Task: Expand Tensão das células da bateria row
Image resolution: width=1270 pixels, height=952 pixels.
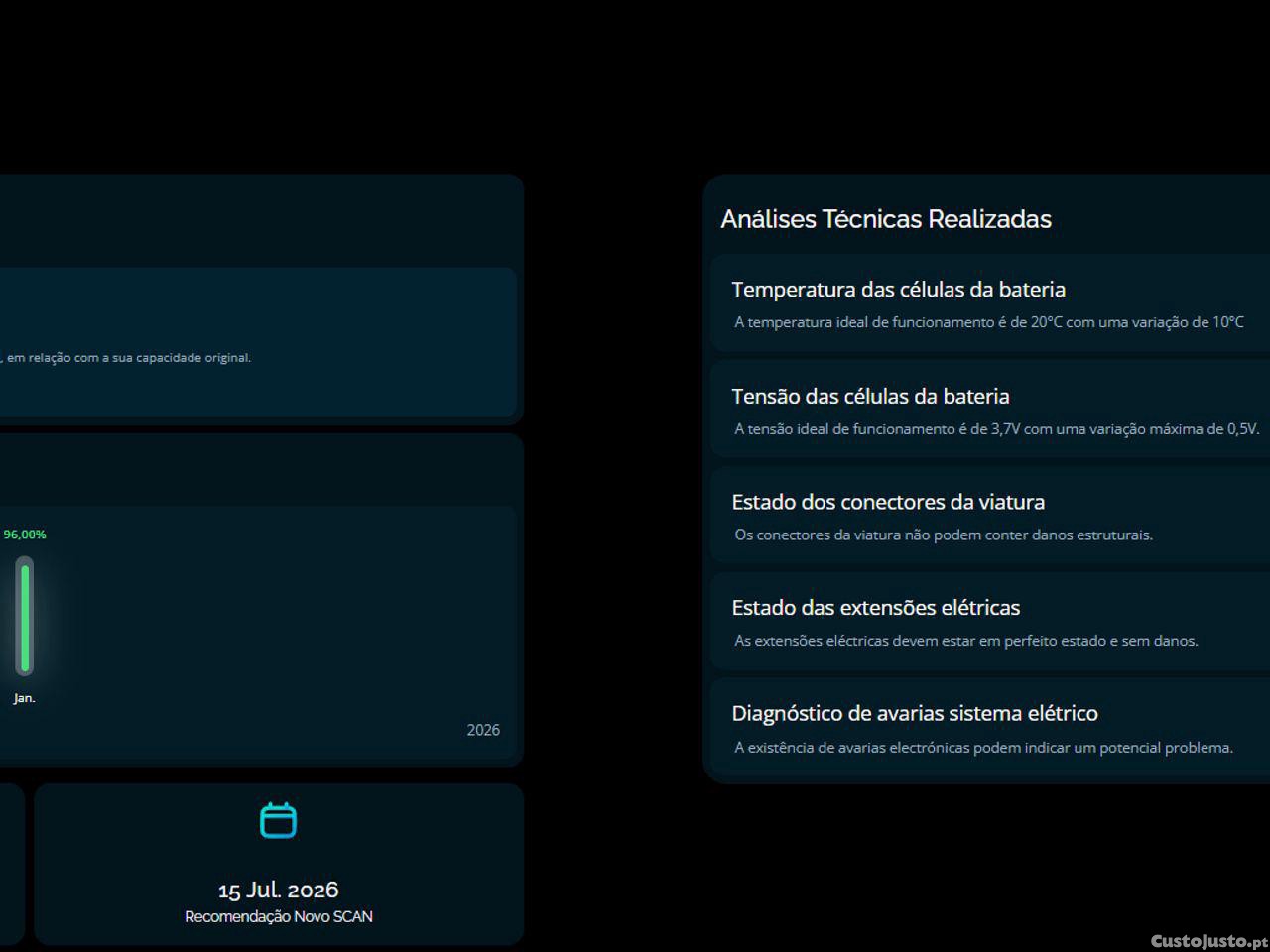Action: click(870, 396)
